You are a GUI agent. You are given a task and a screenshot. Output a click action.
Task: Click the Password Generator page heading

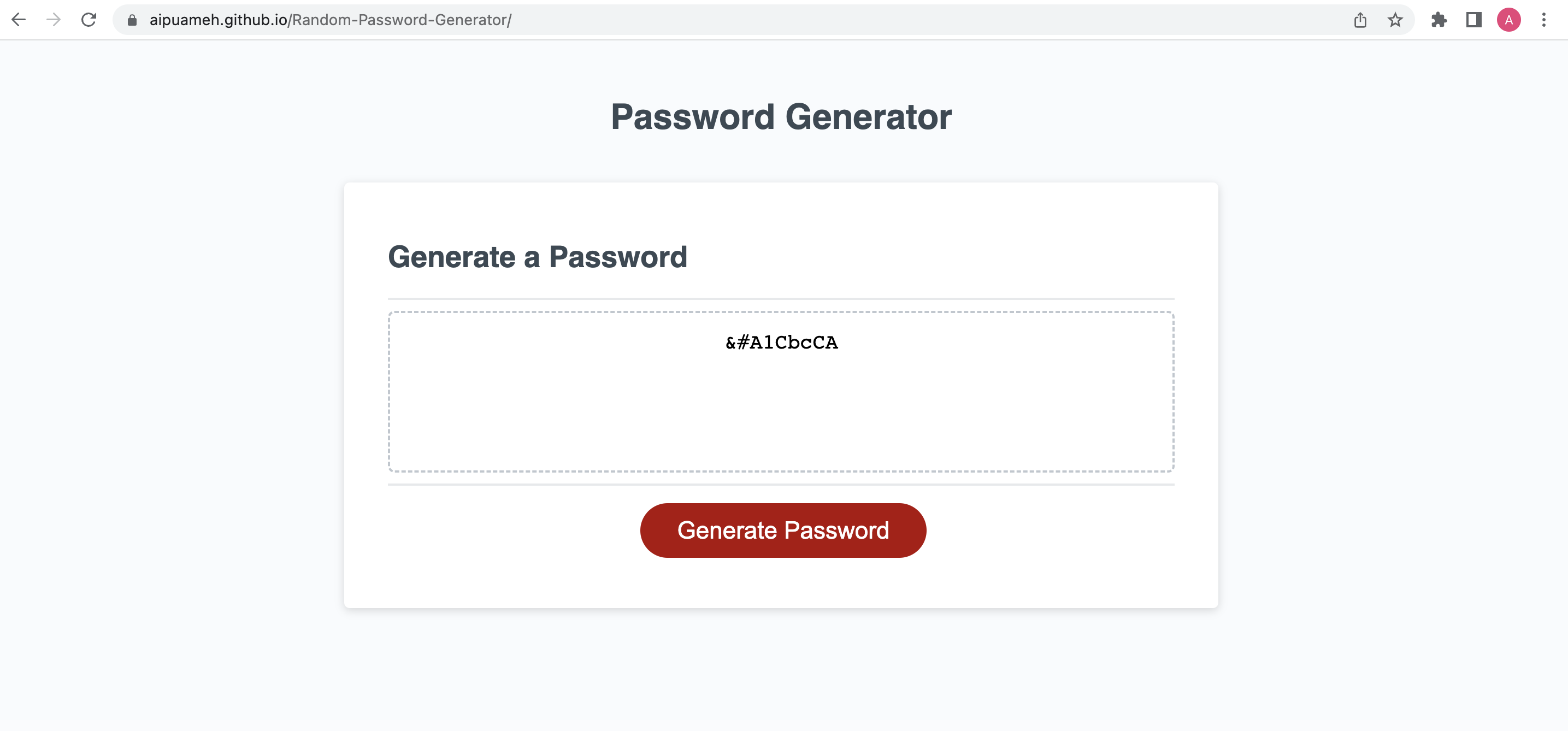[x=781, y=117]
